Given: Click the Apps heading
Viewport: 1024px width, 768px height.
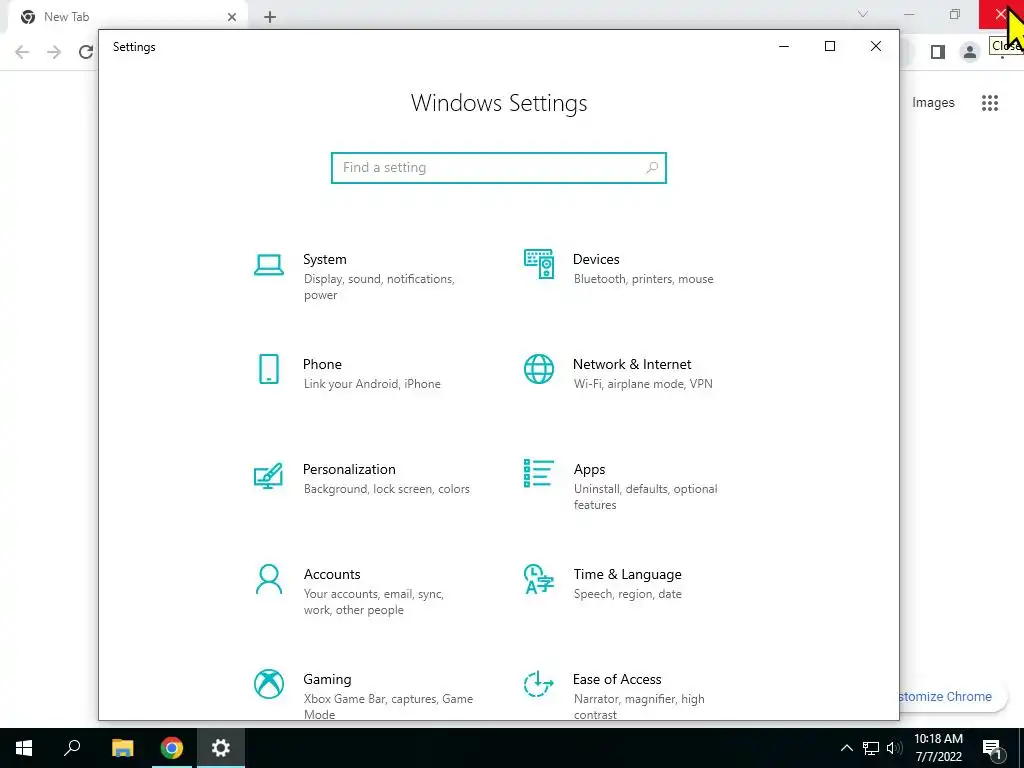Looking at the screenshot, I should tap(589, 470).
